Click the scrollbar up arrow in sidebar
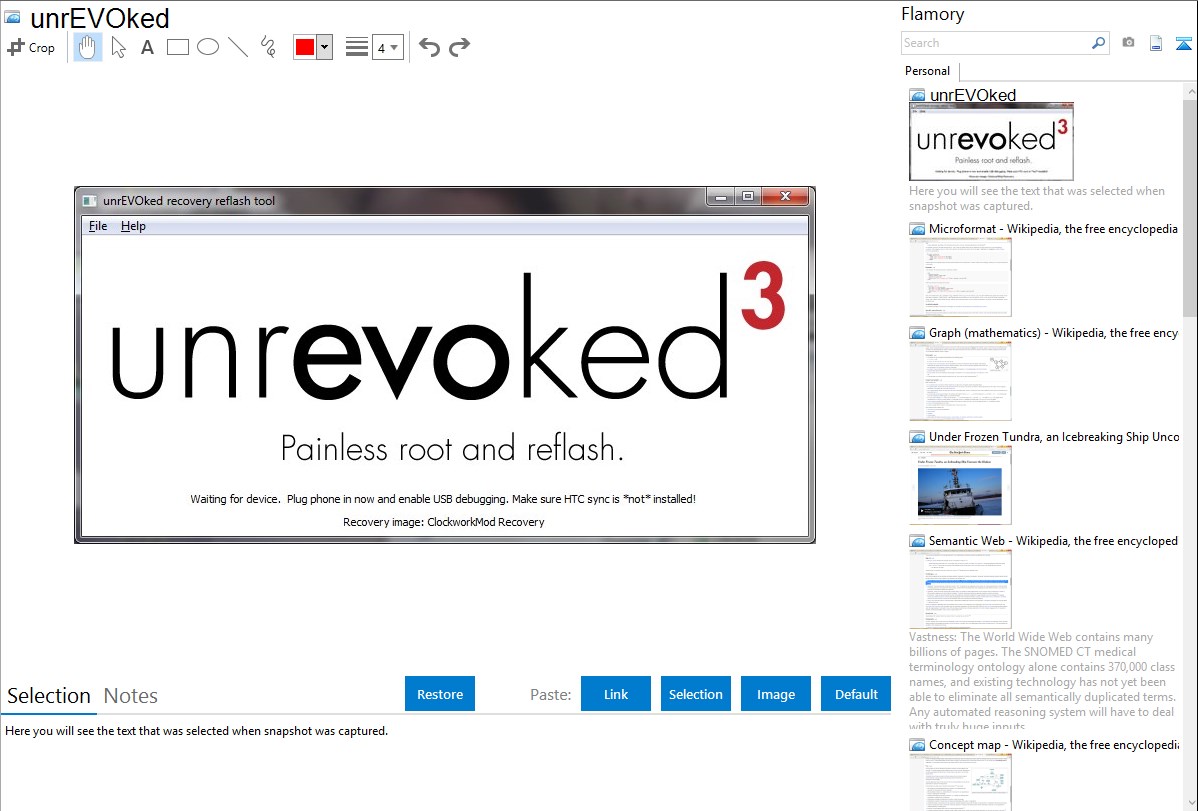 pyautogui.click(x=1190, y=91)
